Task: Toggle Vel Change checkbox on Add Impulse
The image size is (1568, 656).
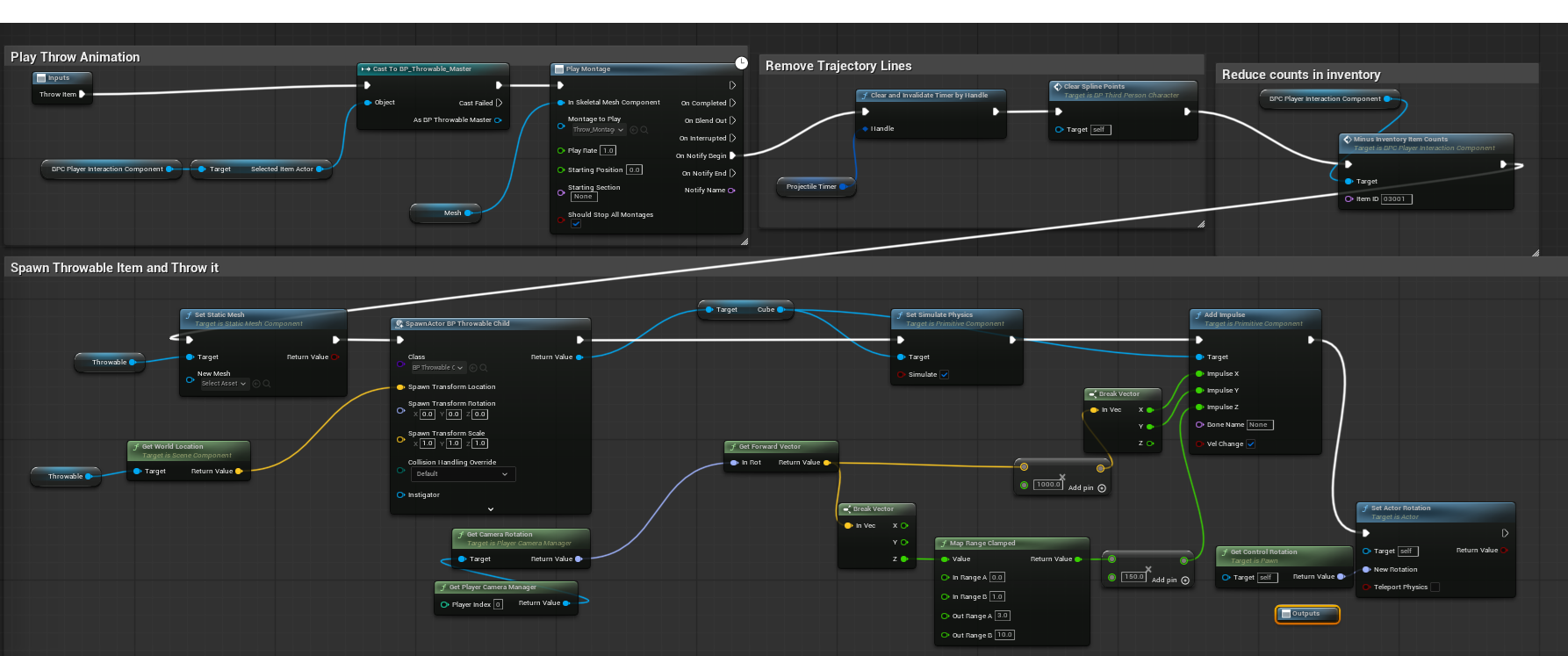Action: [x=1251, y=444]
